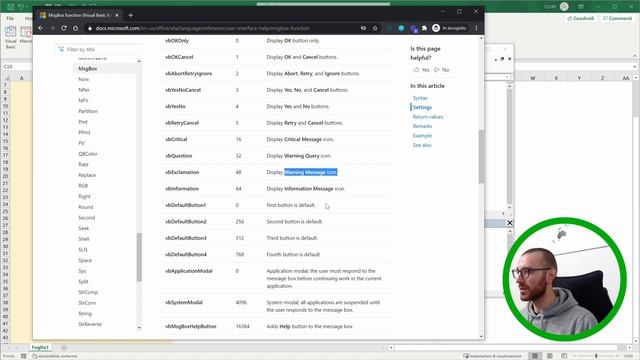Click the address bar URL

tap(202, 28)
